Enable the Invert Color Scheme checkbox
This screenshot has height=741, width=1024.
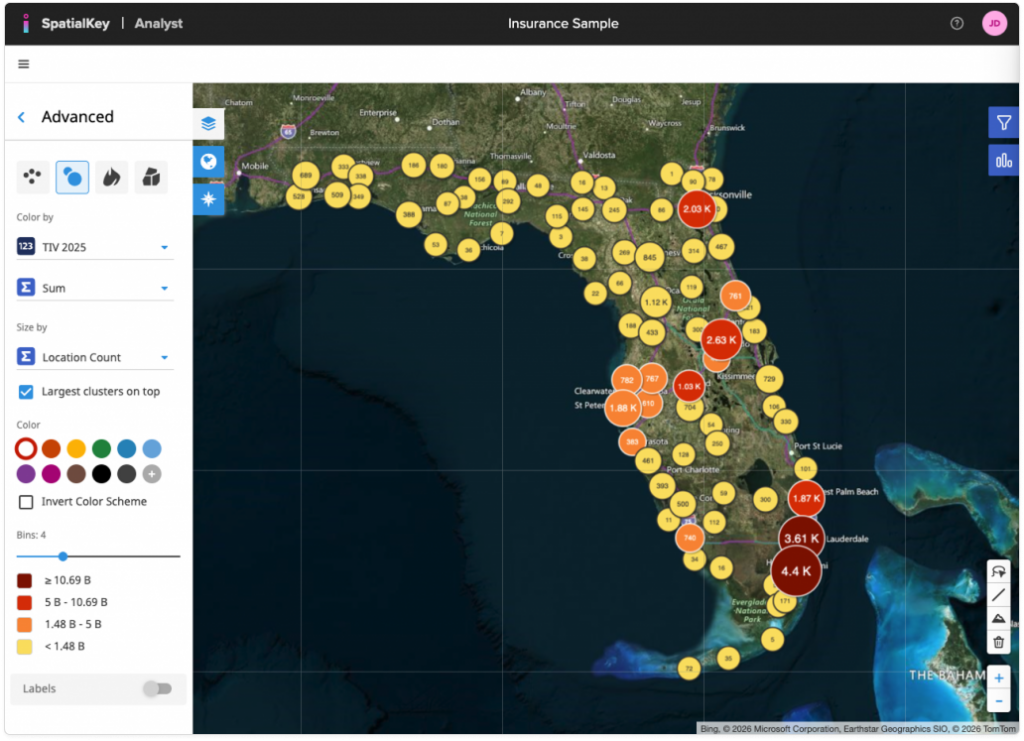coord(25,501)
